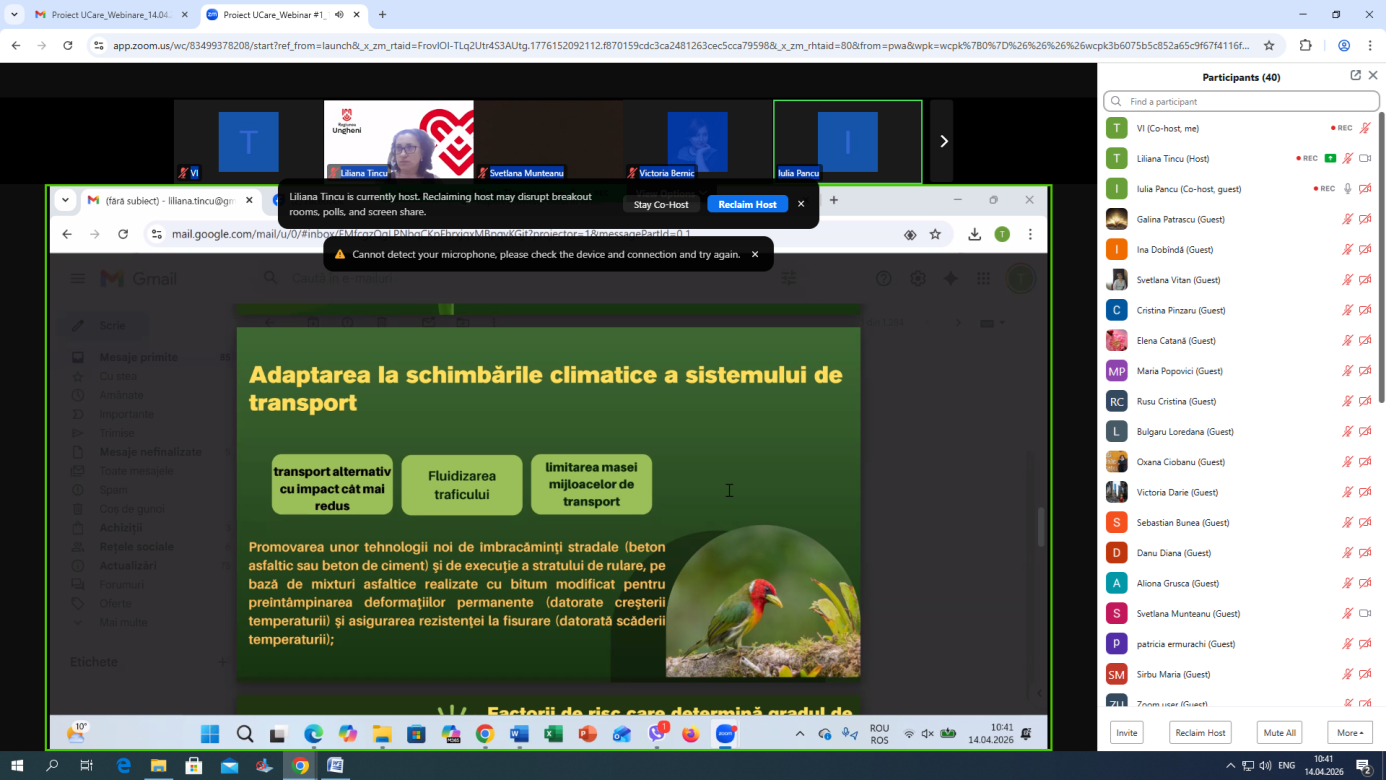1386x780 pixels.
Task: Reload the Zoom page in Chrome
Action: tap(68, 45)
